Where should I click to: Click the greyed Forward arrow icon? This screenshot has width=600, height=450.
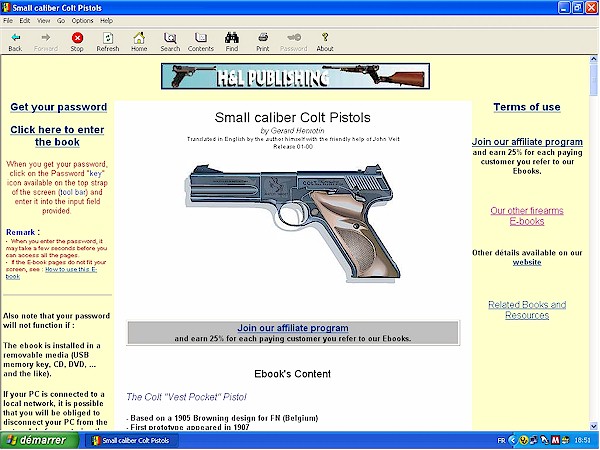(x=46, y=38)
